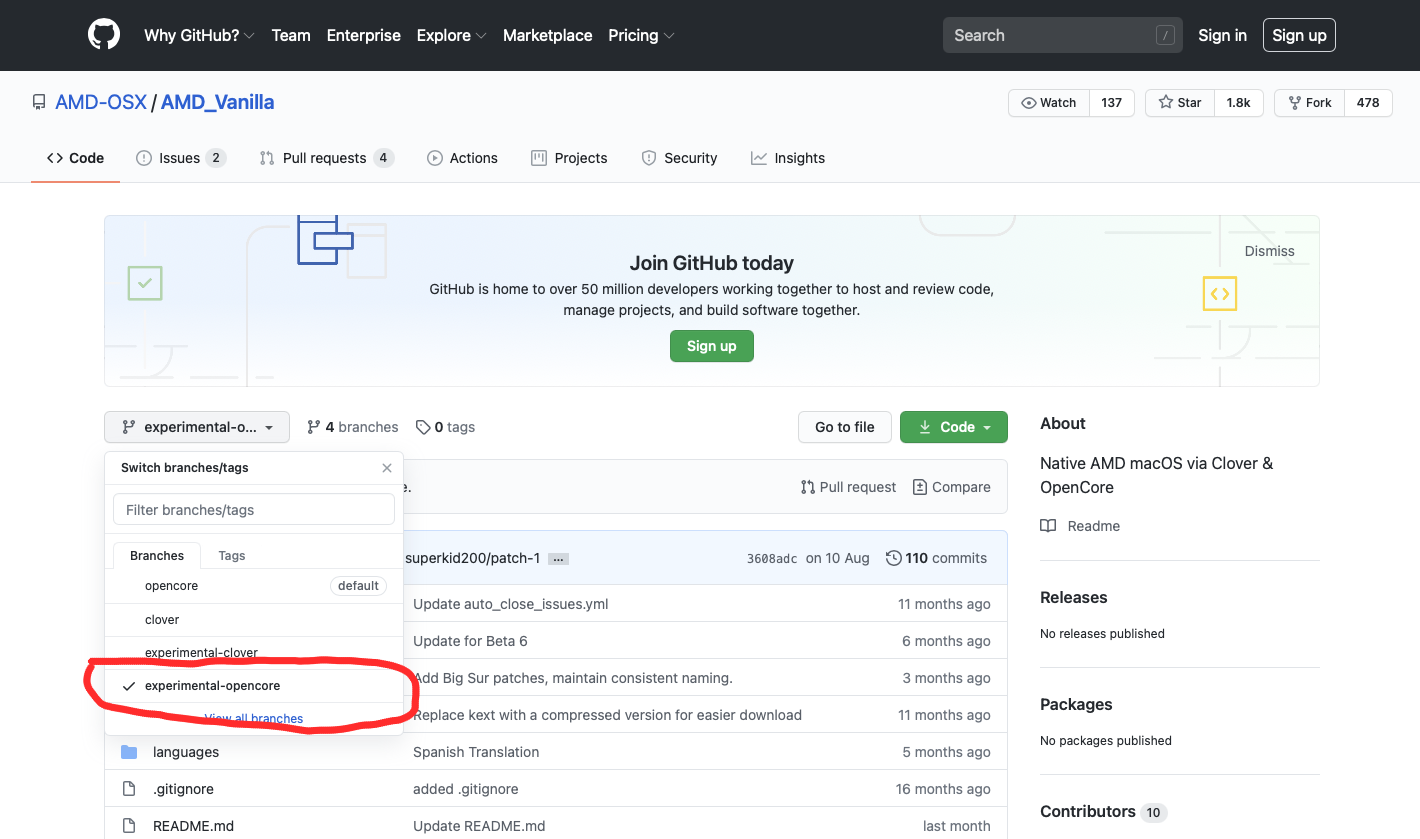Switch to the experimental-clover branch
Screen dimensions: 1420x839
click(254, 653)
